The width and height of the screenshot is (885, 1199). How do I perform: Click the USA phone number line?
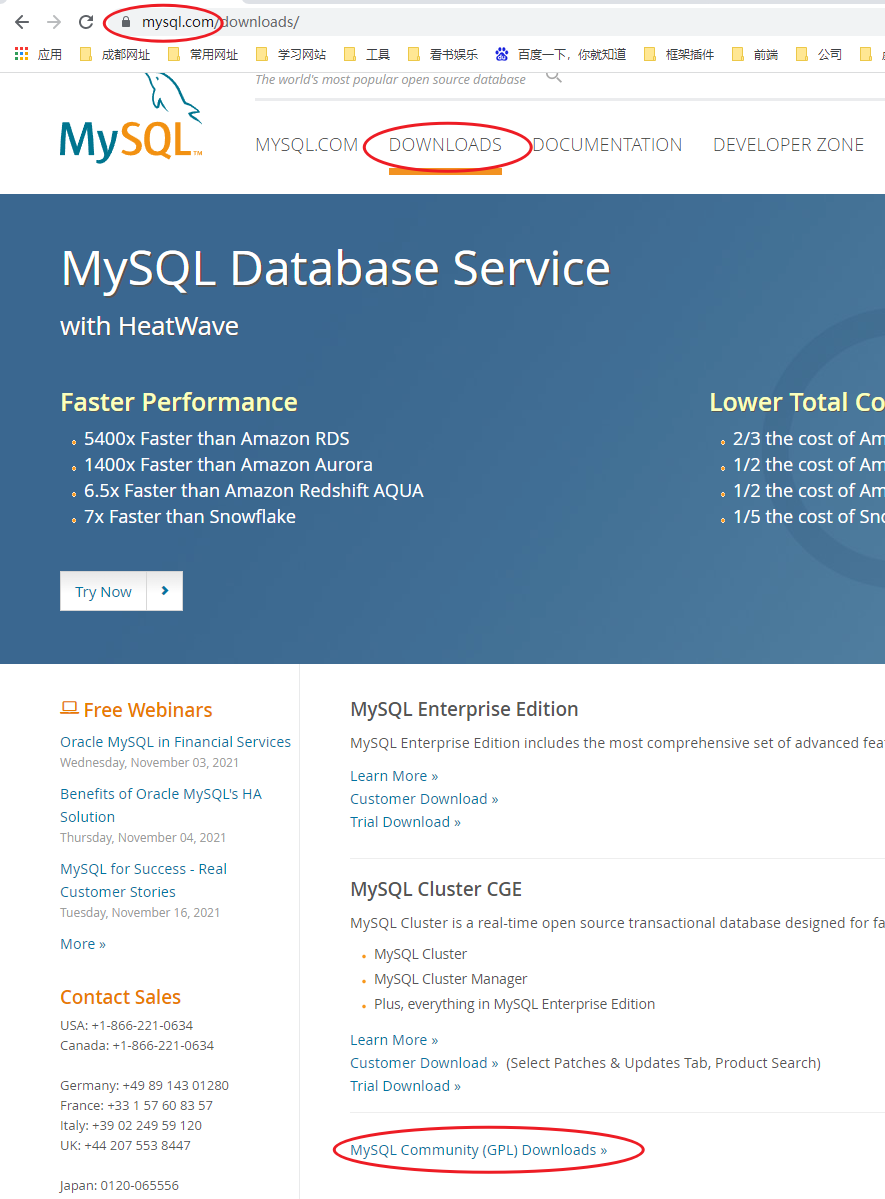coord(127,1025)
